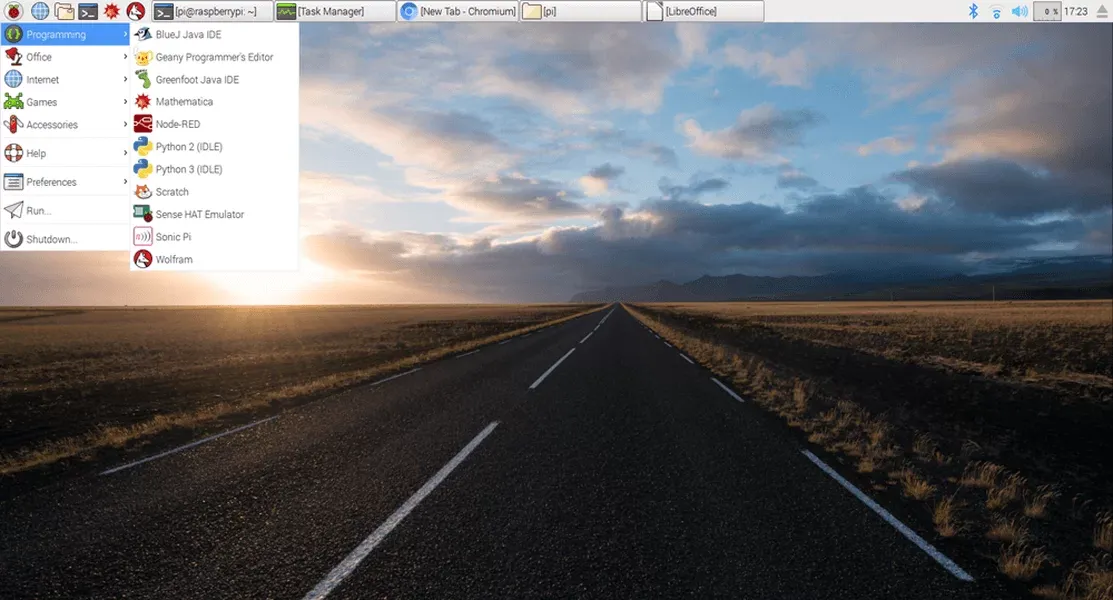1113x600 pixels.
Task: Click the CPU usage monitor showing 0 %
Action: (x=1047, y=11)
